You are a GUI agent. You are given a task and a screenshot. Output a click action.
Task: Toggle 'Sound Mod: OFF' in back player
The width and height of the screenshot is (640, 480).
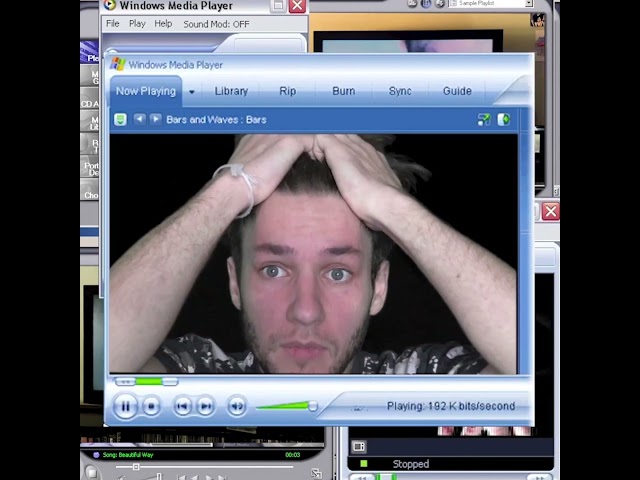click(x=216, y=24)
